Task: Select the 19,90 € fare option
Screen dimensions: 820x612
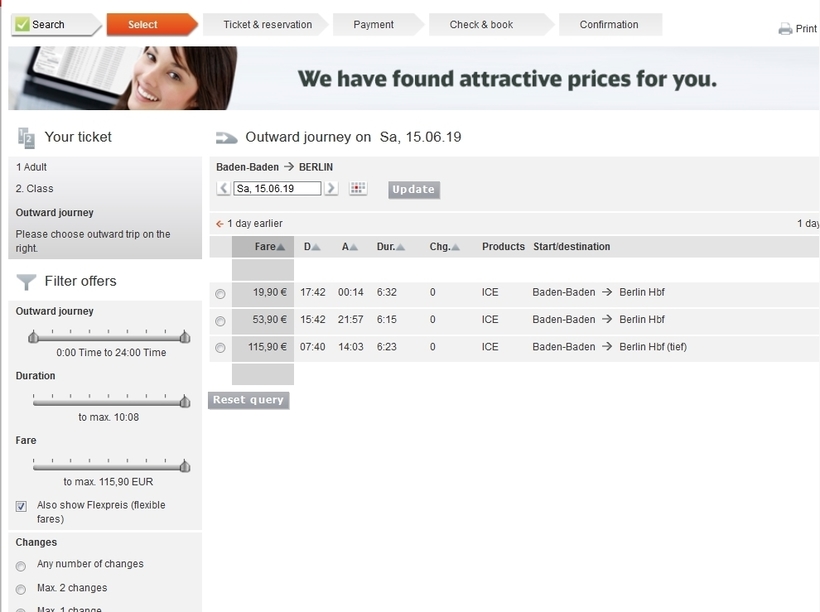Action: click(x=220, y=294)
